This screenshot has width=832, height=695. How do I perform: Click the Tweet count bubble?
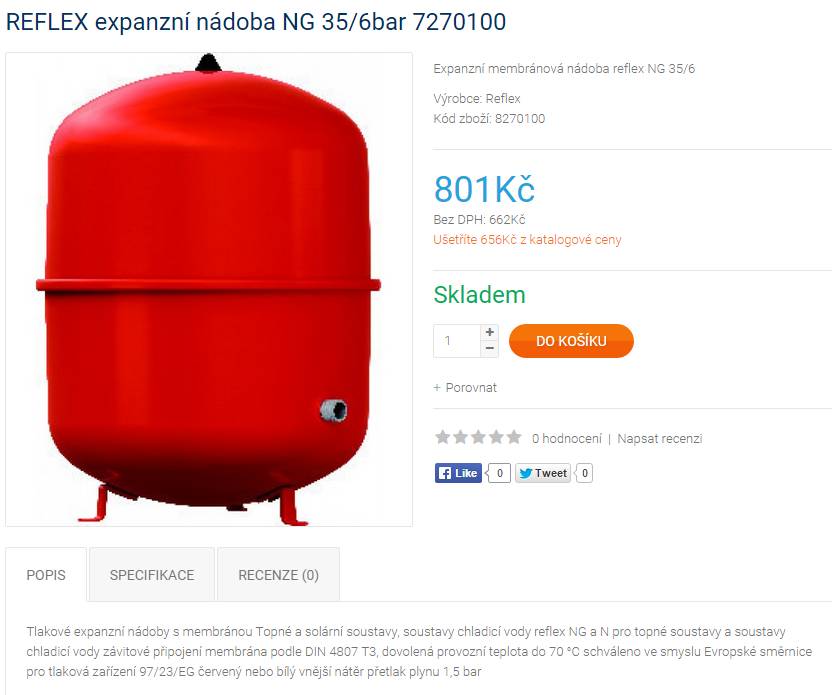click(584, 473)
